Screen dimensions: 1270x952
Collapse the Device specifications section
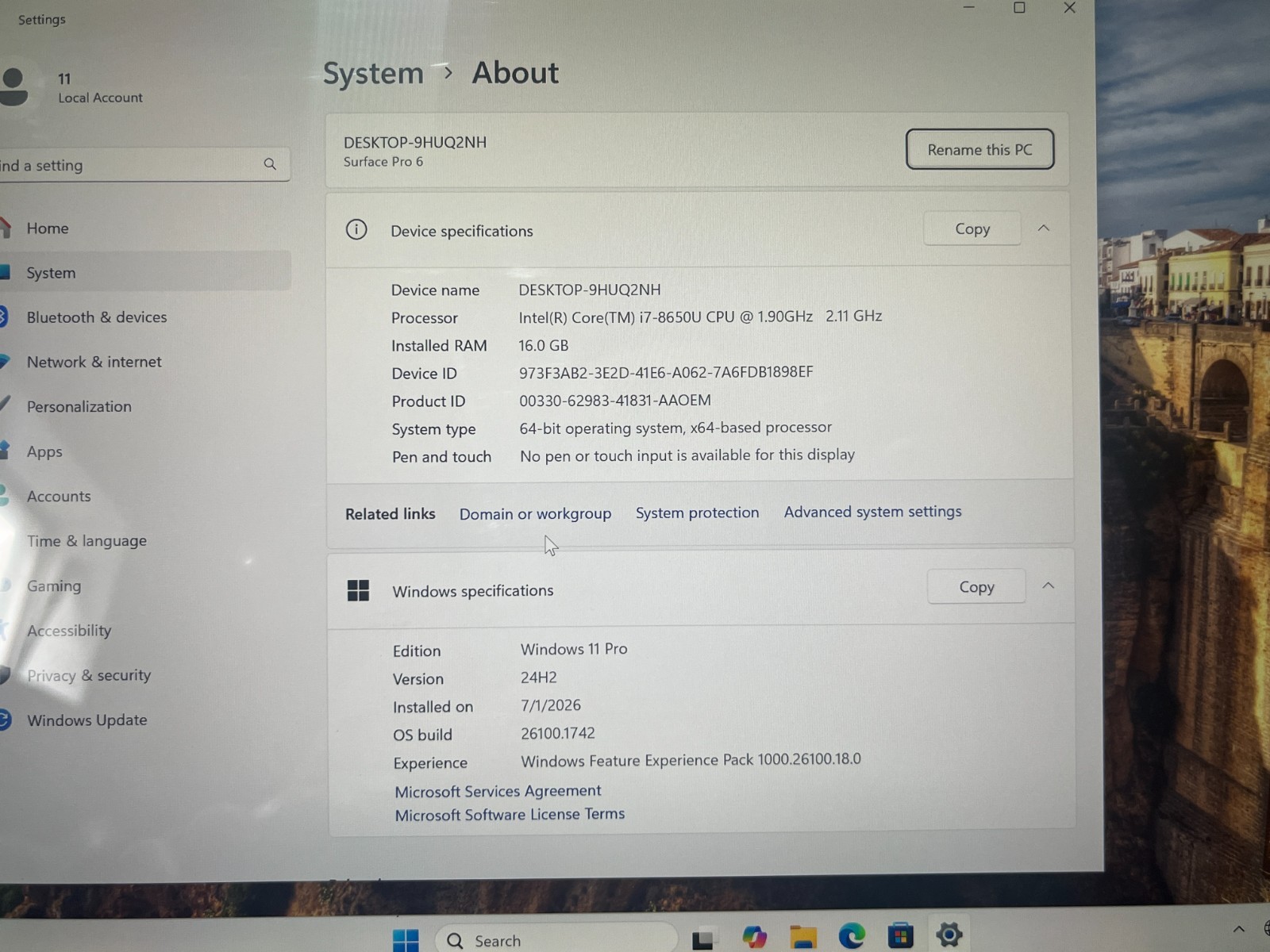[1044, 228]
